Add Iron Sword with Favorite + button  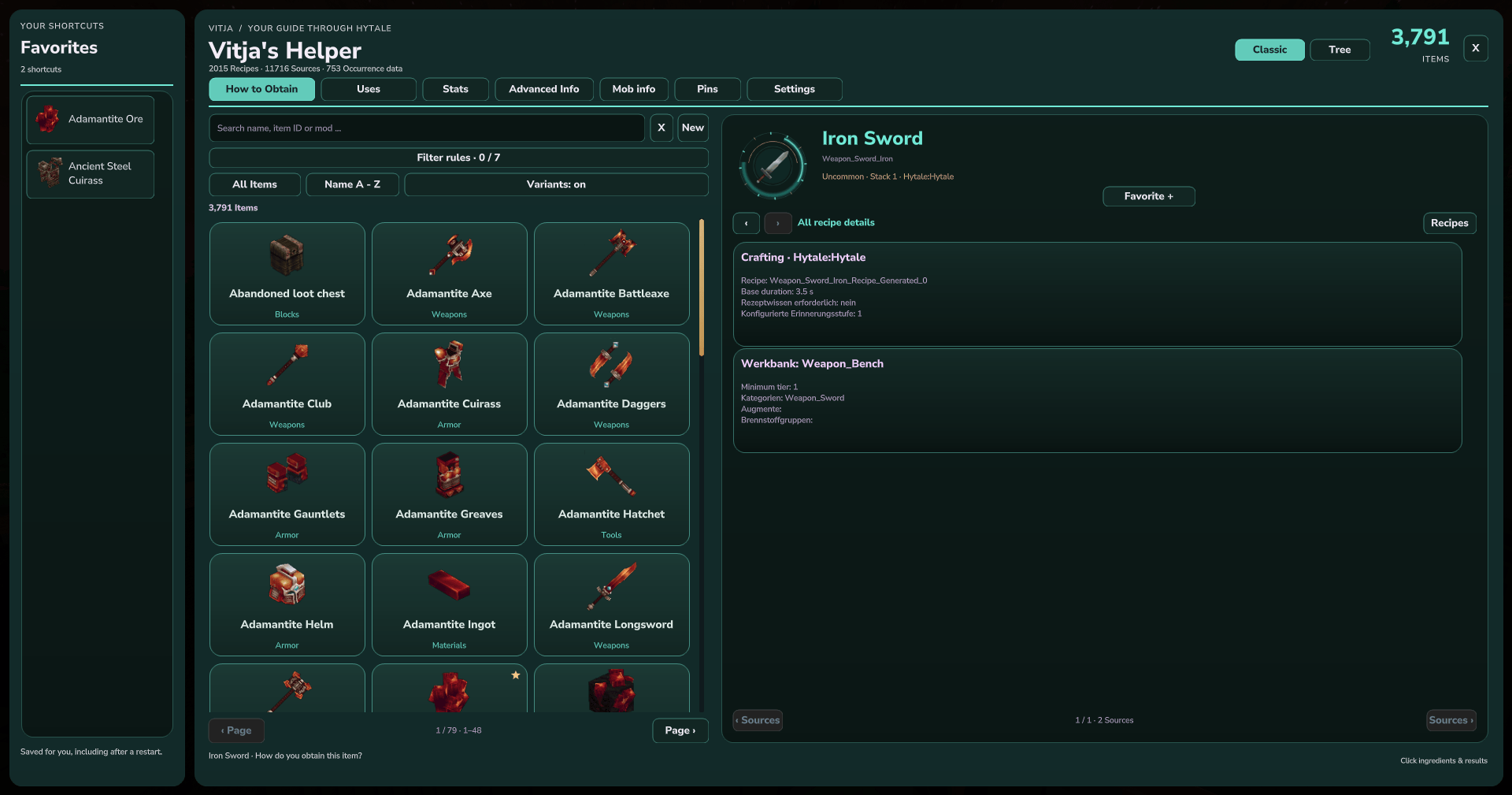tap(1148, 196)
